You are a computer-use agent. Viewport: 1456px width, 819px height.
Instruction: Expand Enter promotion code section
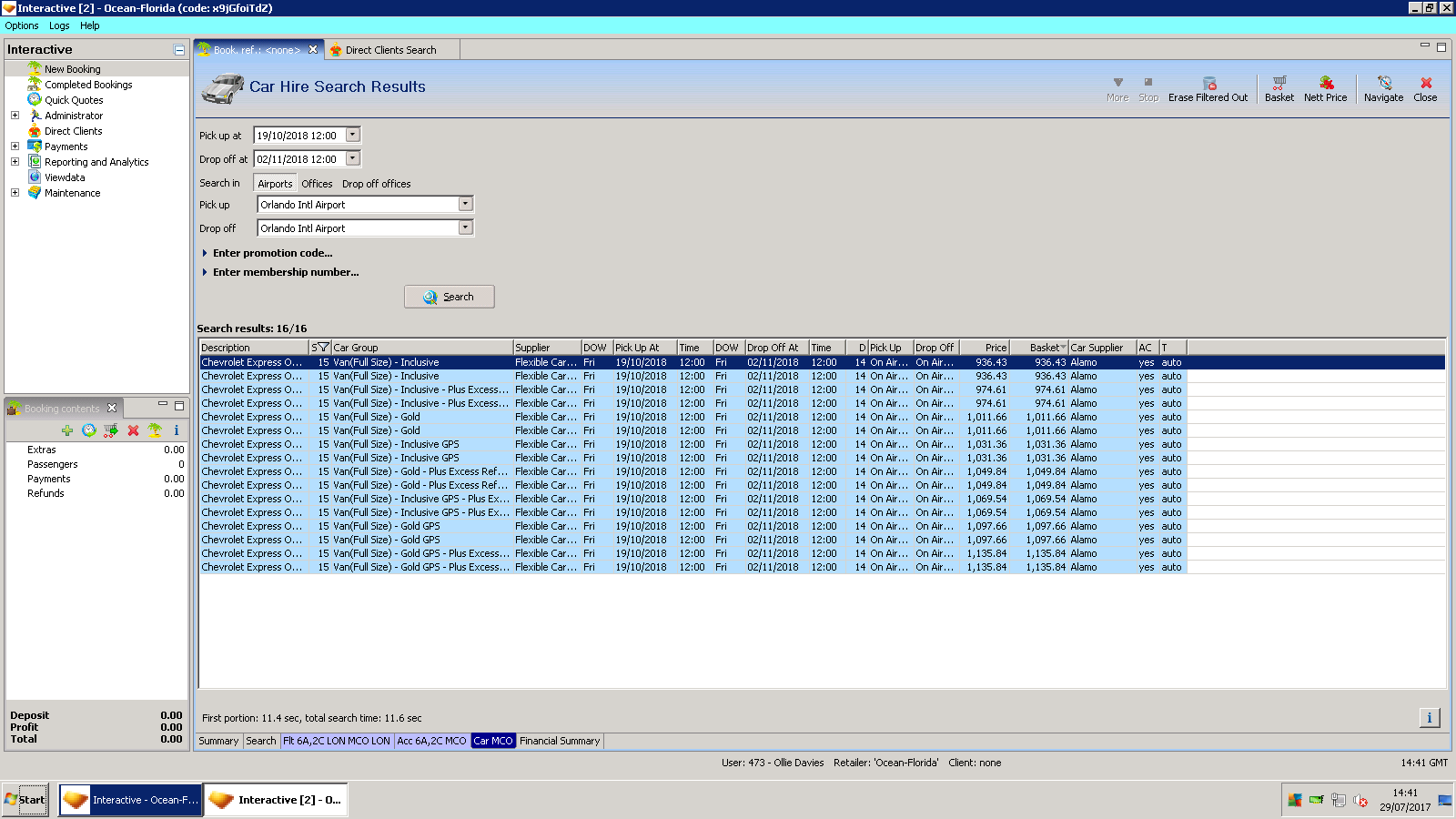272,253
